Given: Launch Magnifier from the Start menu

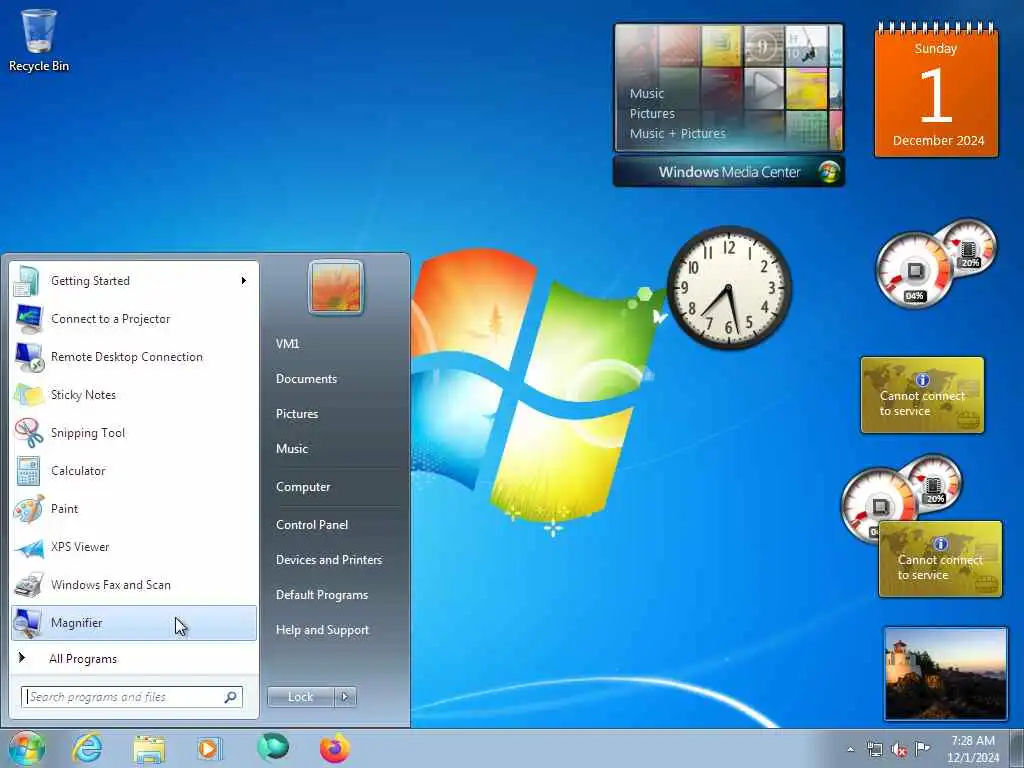Looking at the screenshot, I should 134,623.
